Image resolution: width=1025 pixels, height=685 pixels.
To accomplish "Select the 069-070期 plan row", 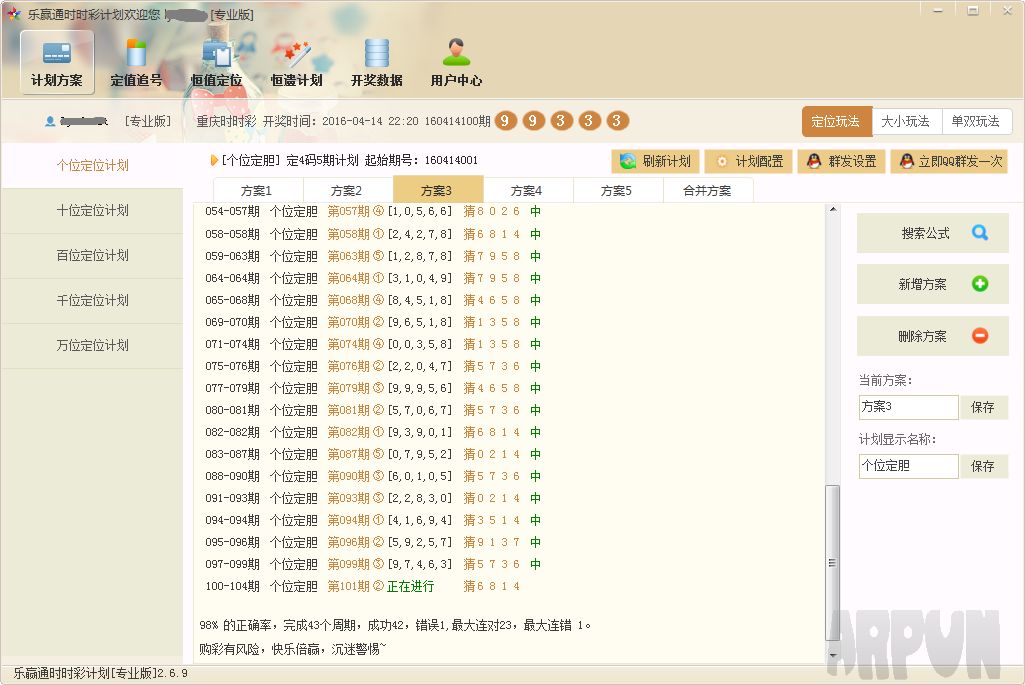I will pos(373,322).
